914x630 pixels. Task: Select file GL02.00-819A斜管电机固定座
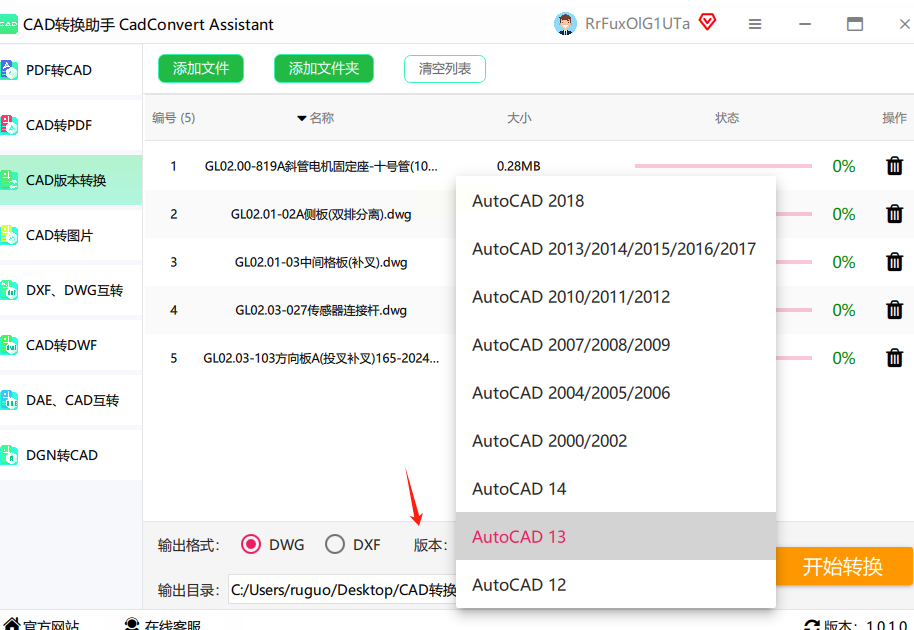pyautogui.click(x=321, y=166)
